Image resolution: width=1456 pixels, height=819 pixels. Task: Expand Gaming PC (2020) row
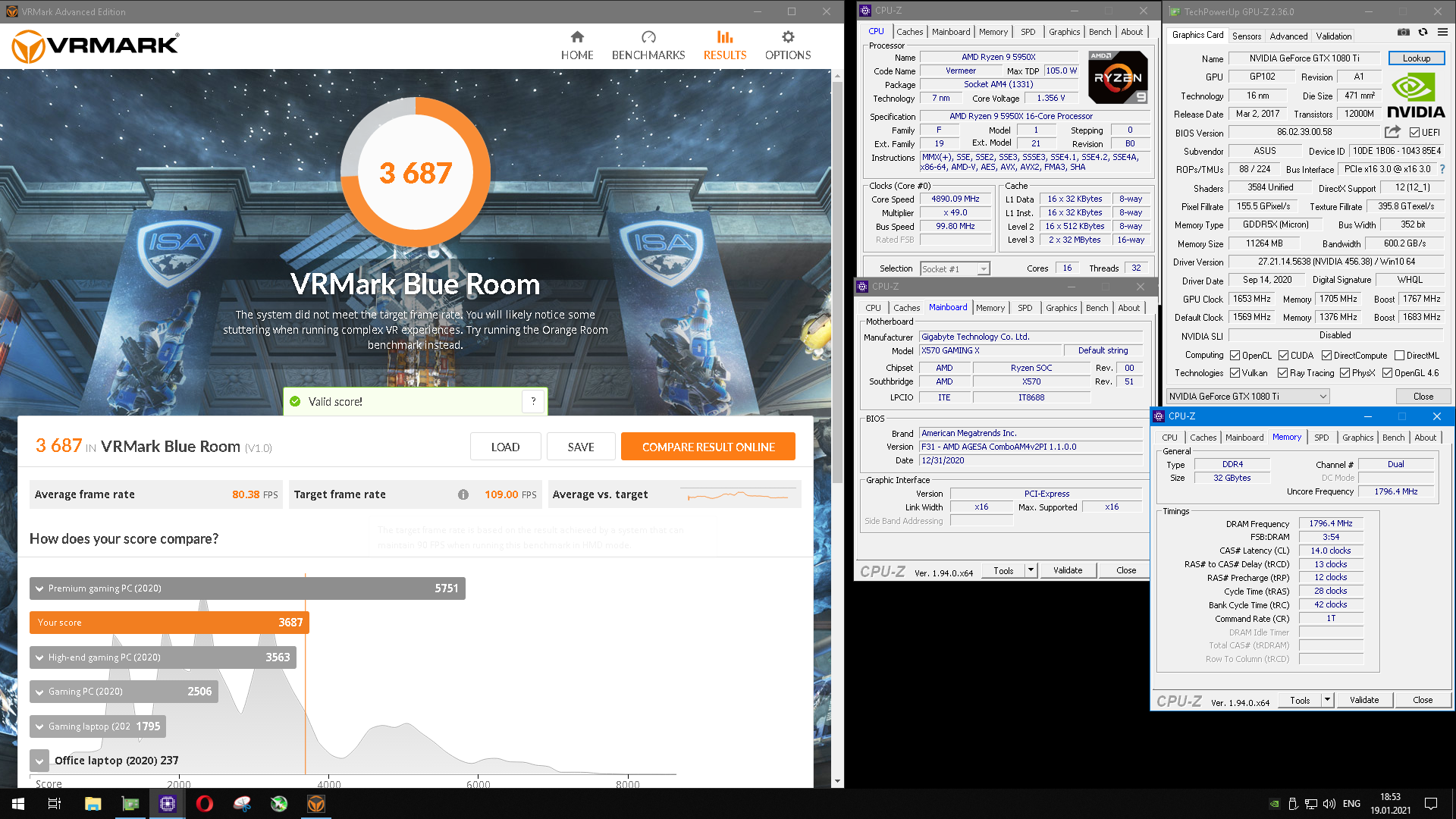[x=39, y=692]
